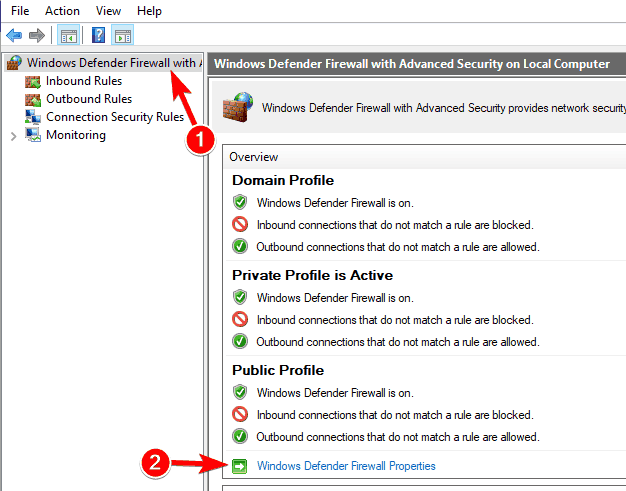Click the Monitoring node monitor icon
The height and width of the screenshot is (491, 626).
pos(33,135)
